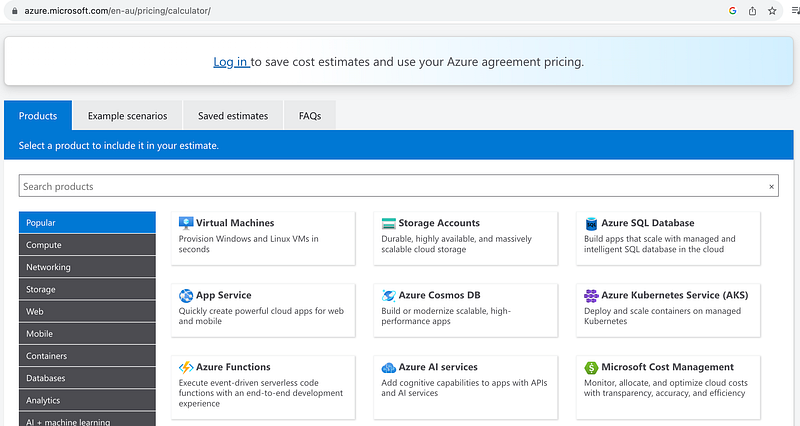Add Virtual Machines to the estimate
This screenshot has width=800, height=426.
click(263, 239)
